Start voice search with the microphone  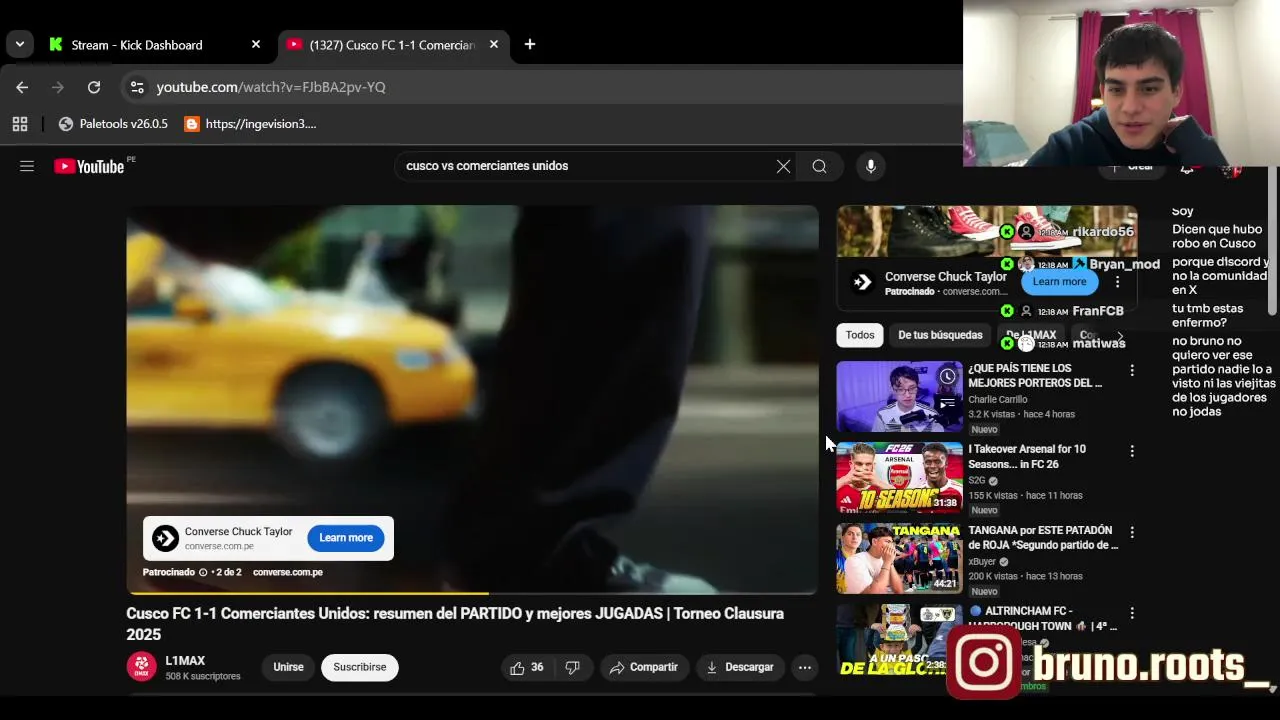(871, 166)
